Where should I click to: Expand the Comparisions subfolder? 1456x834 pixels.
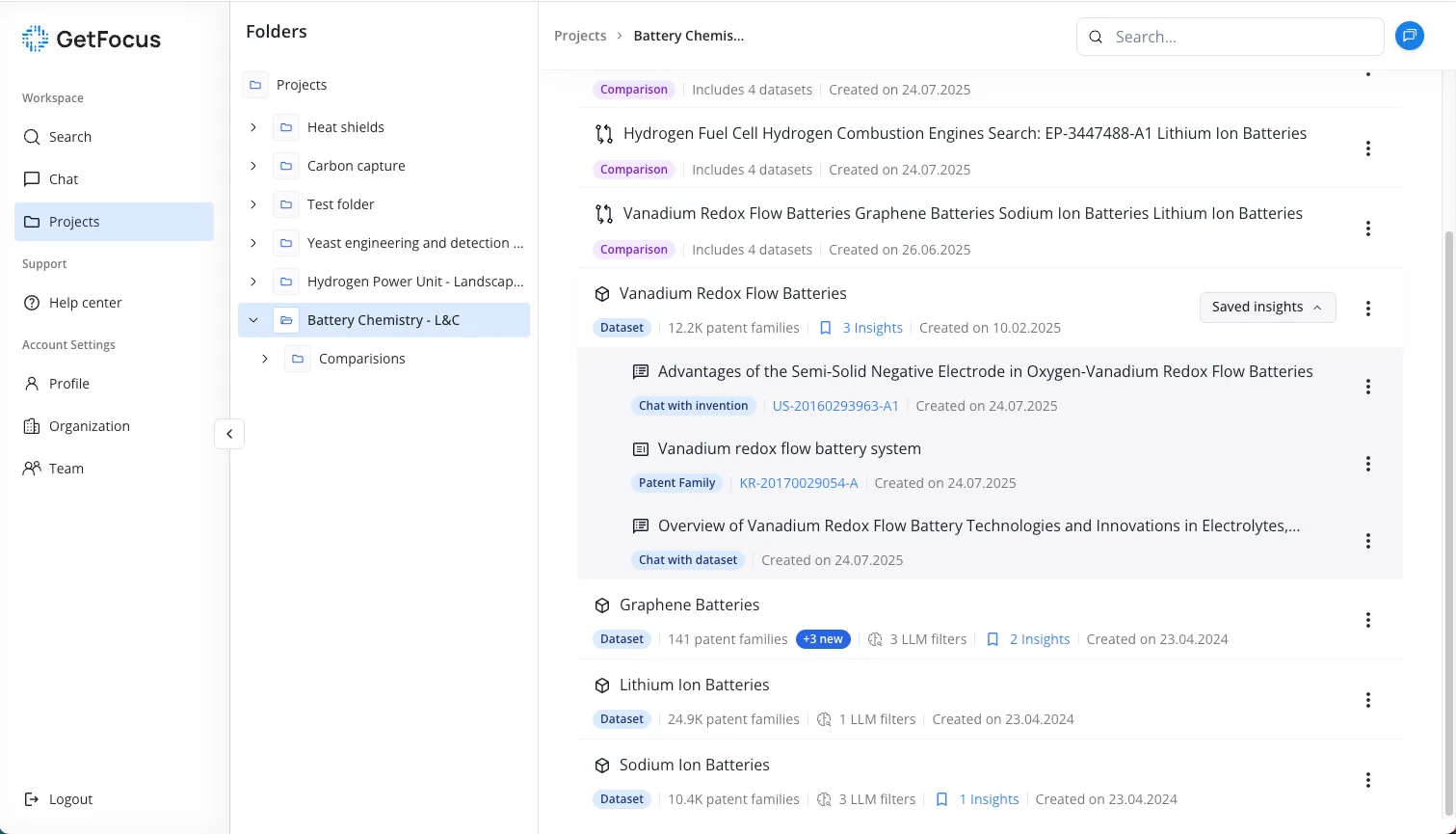click(x=265, y=359)
